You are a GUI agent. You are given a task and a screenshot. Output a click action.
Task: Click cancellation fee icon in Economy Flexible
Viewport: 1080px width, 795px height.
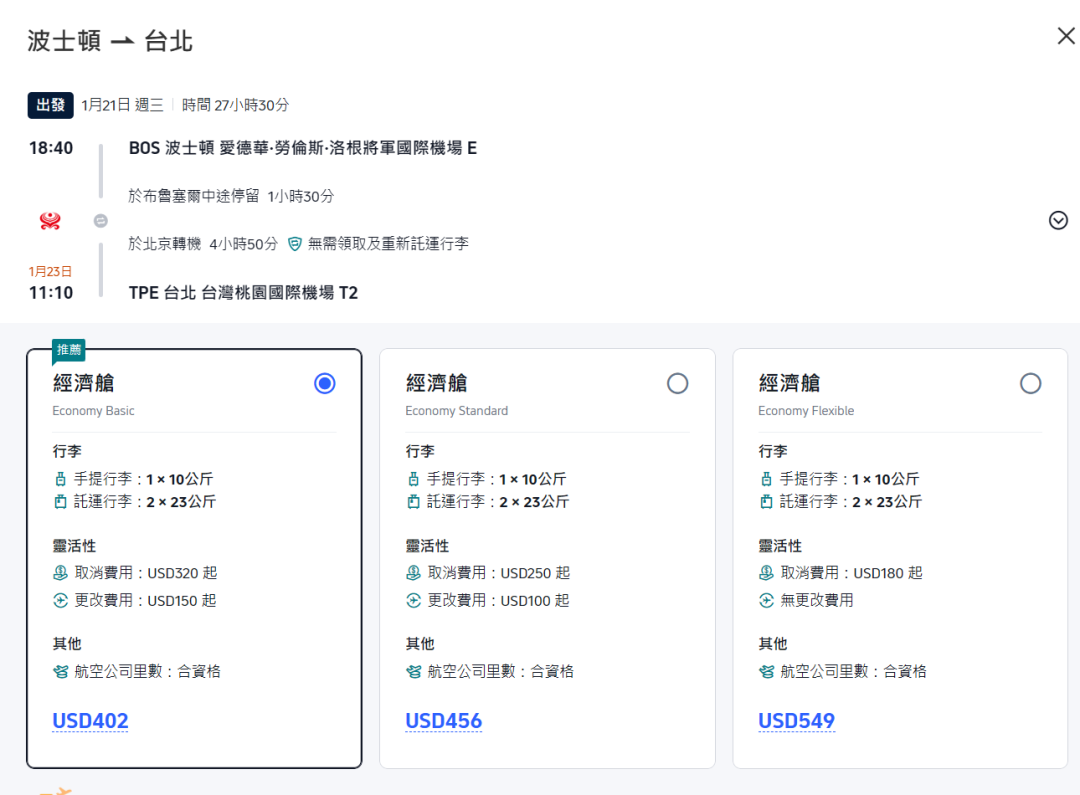pyautogui.click(x=767, y=573)
